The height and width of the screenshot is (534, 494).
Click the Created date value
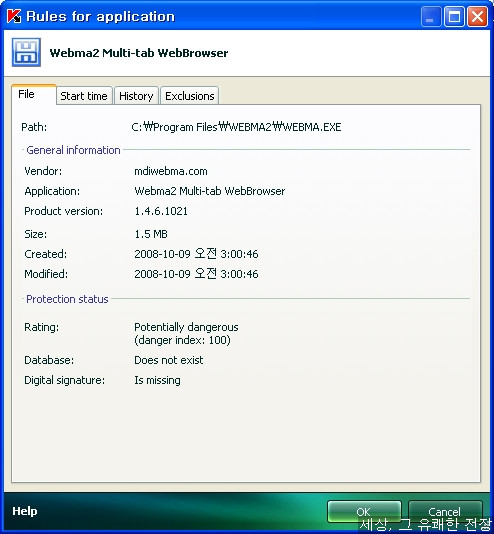[196, 254]
